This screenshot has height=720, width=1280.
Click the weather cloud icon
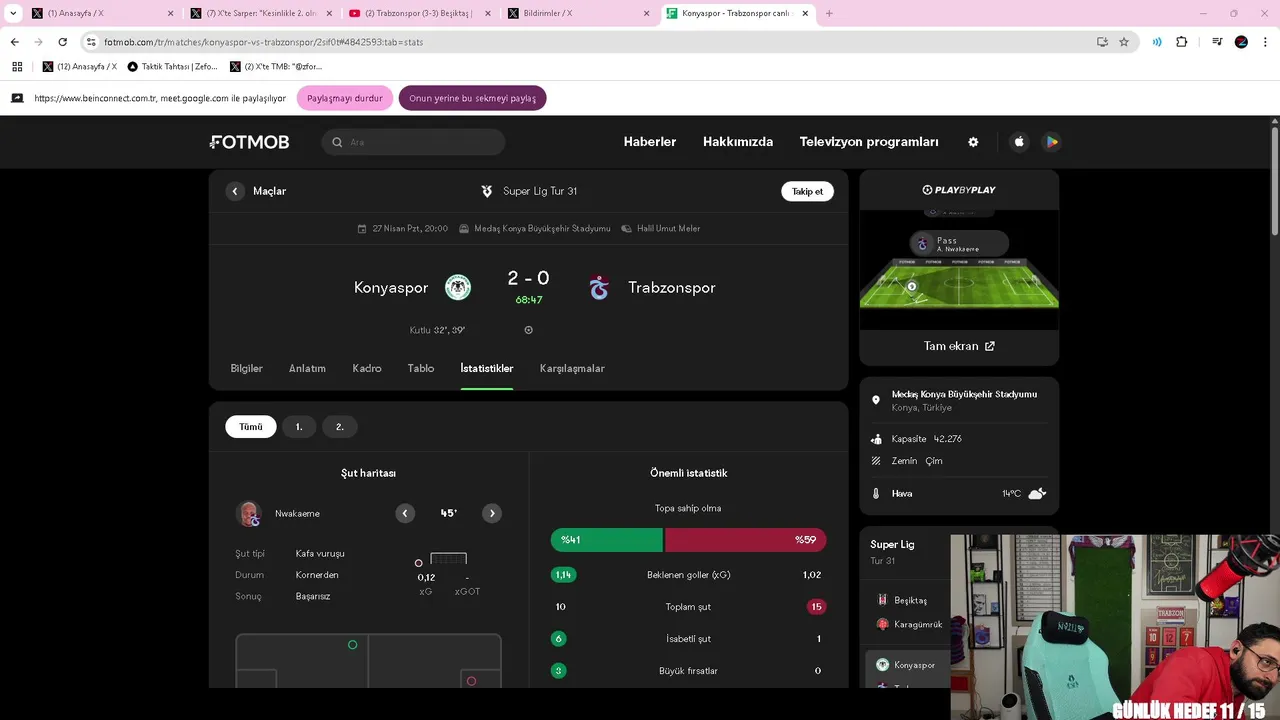click(x=1037, y=493)
